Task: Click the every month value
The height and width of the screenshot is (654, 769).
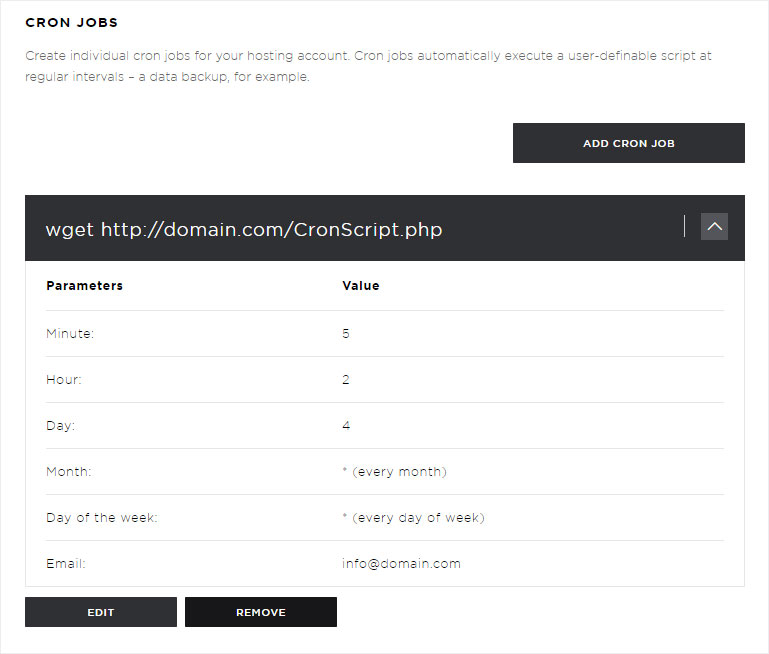Action: 394,472
